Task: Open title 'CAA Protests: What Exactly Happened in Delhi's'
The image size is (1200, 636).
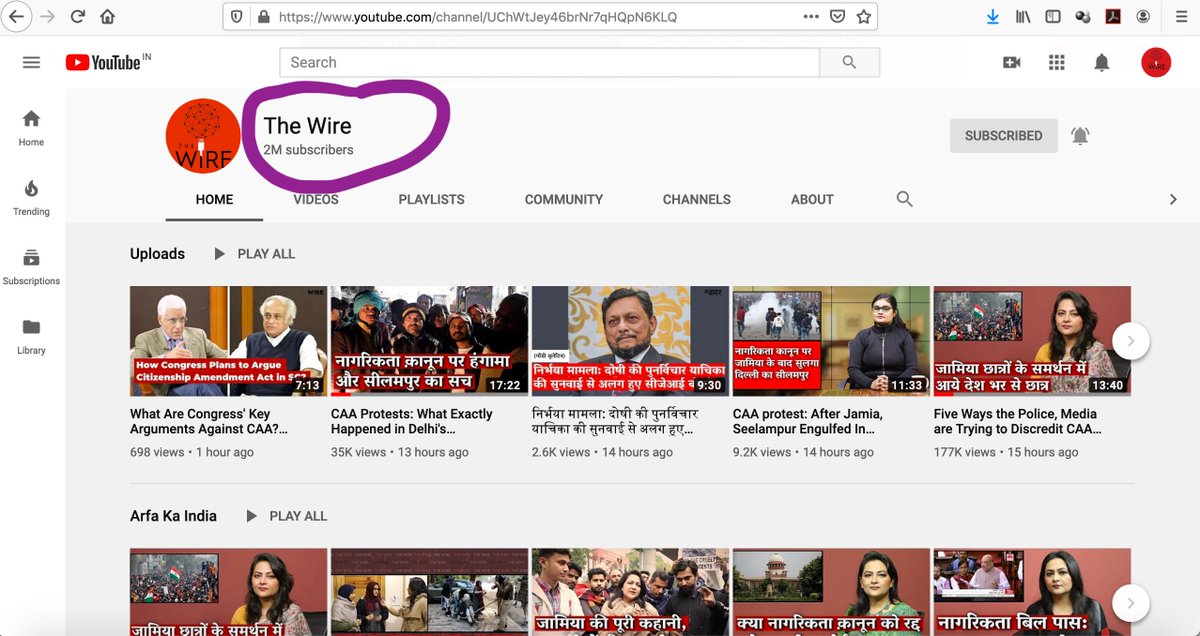Action: [x=412, y=421]
